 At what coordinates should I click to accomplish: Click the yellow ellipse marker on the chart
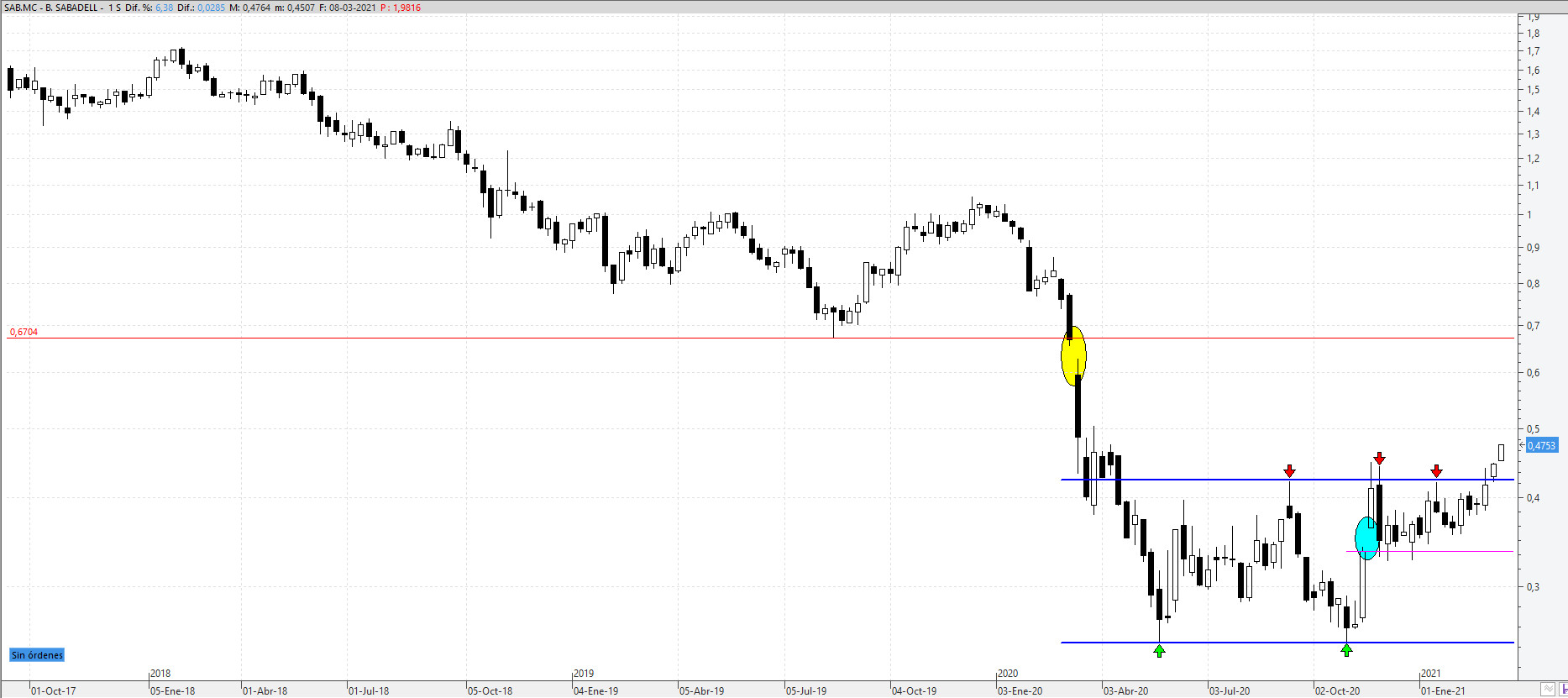tap(1073, 356)
